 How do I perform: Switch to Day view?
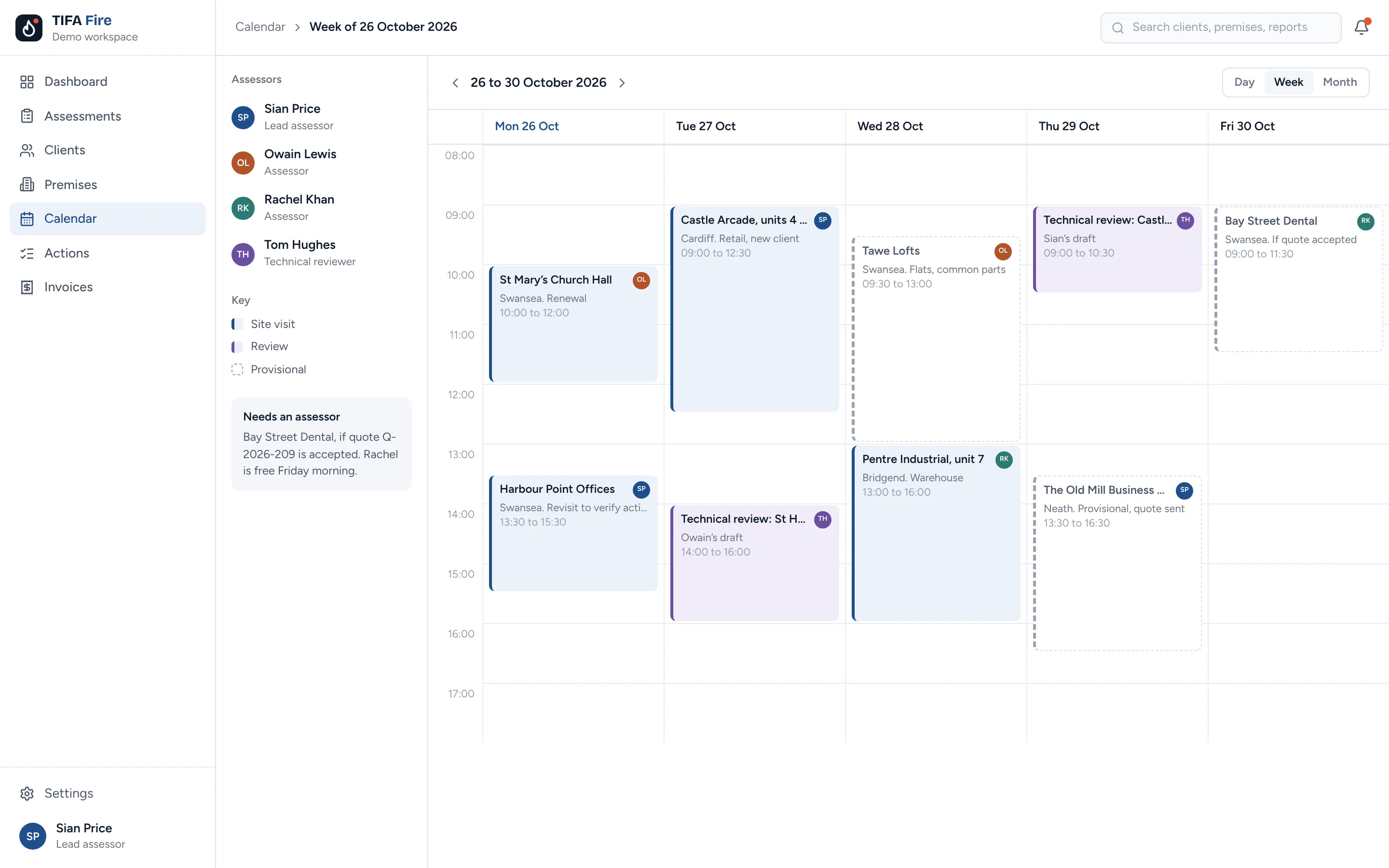click(x=1244, y=82)
